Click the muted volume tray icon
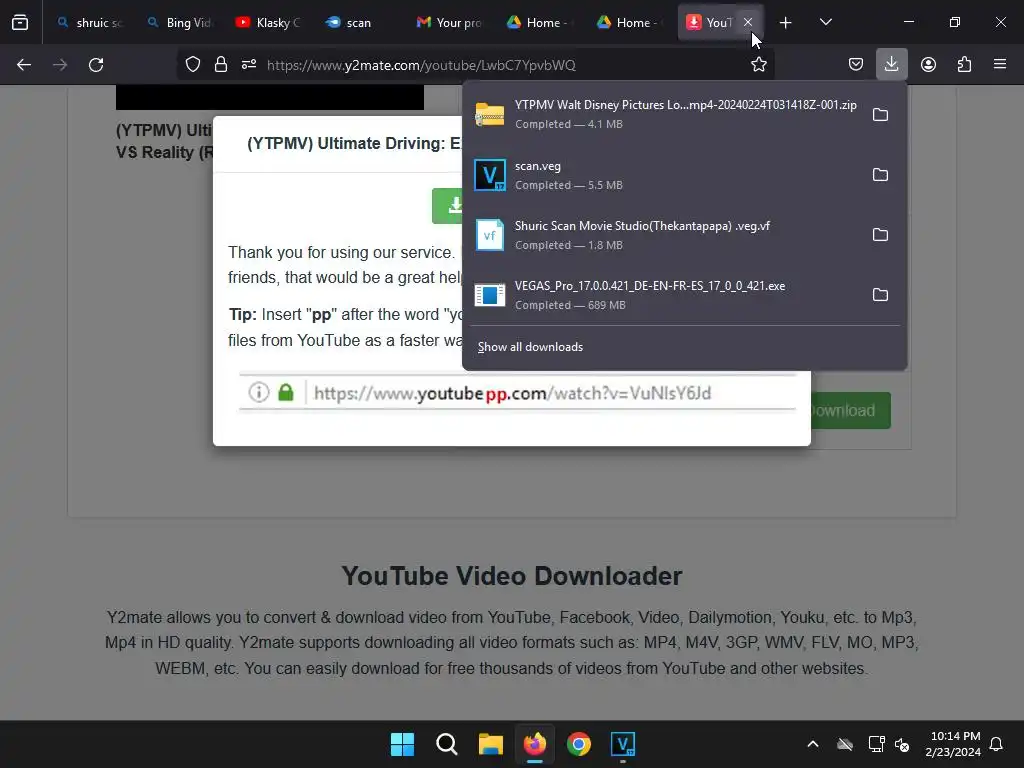The height and width of the screenshot is (768, 1024). (x=902, y=744)
